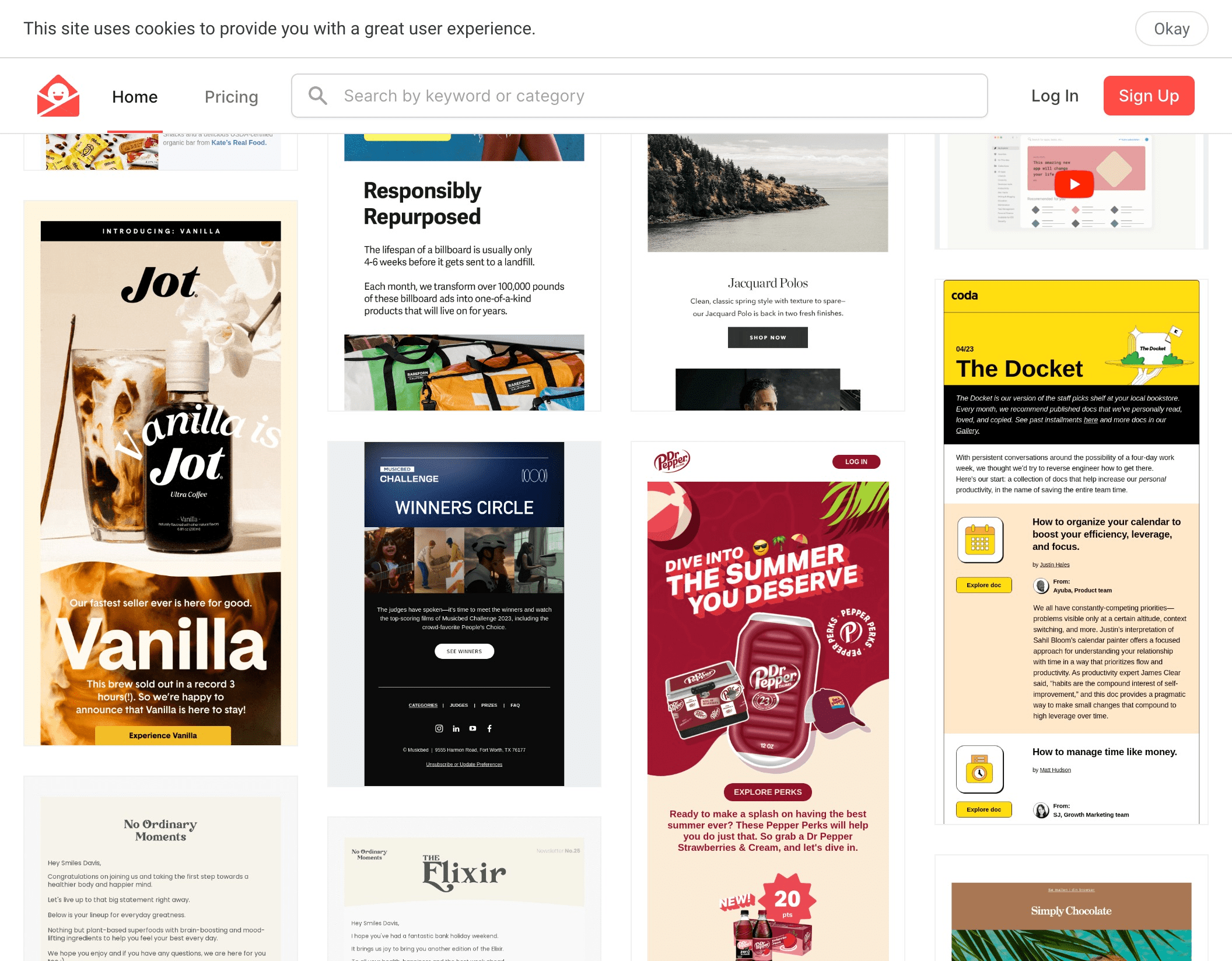The height and width of the screenshot is (961, 1232).
Task: Click the Facebook icon in Musicbed email
Action: click(x=489, y=728)
